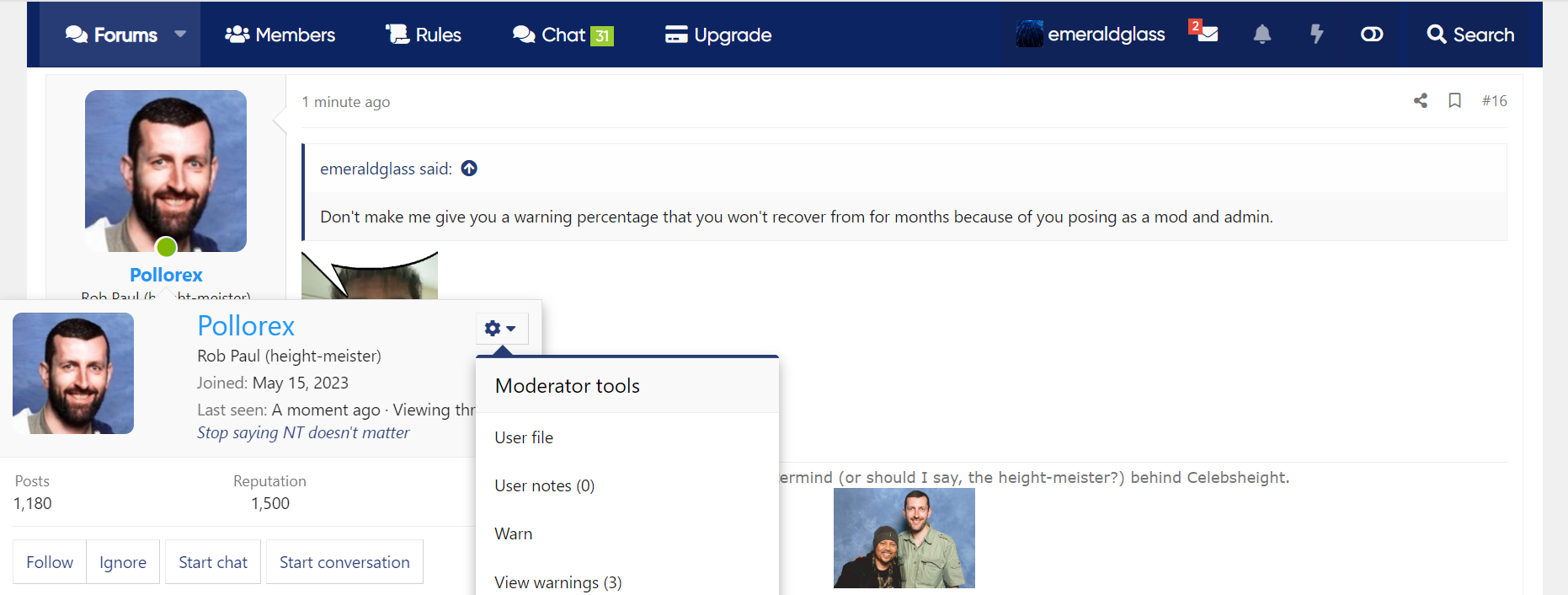Open Pollorex profile name link in popup
This screenshot has height=595, width=1568.
point(246,326)
